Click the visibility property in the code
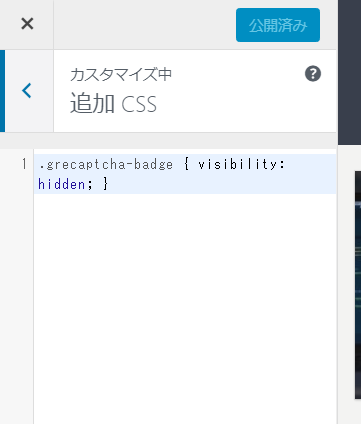The width and height of the screenshot is (361, 424). point(238,164)
